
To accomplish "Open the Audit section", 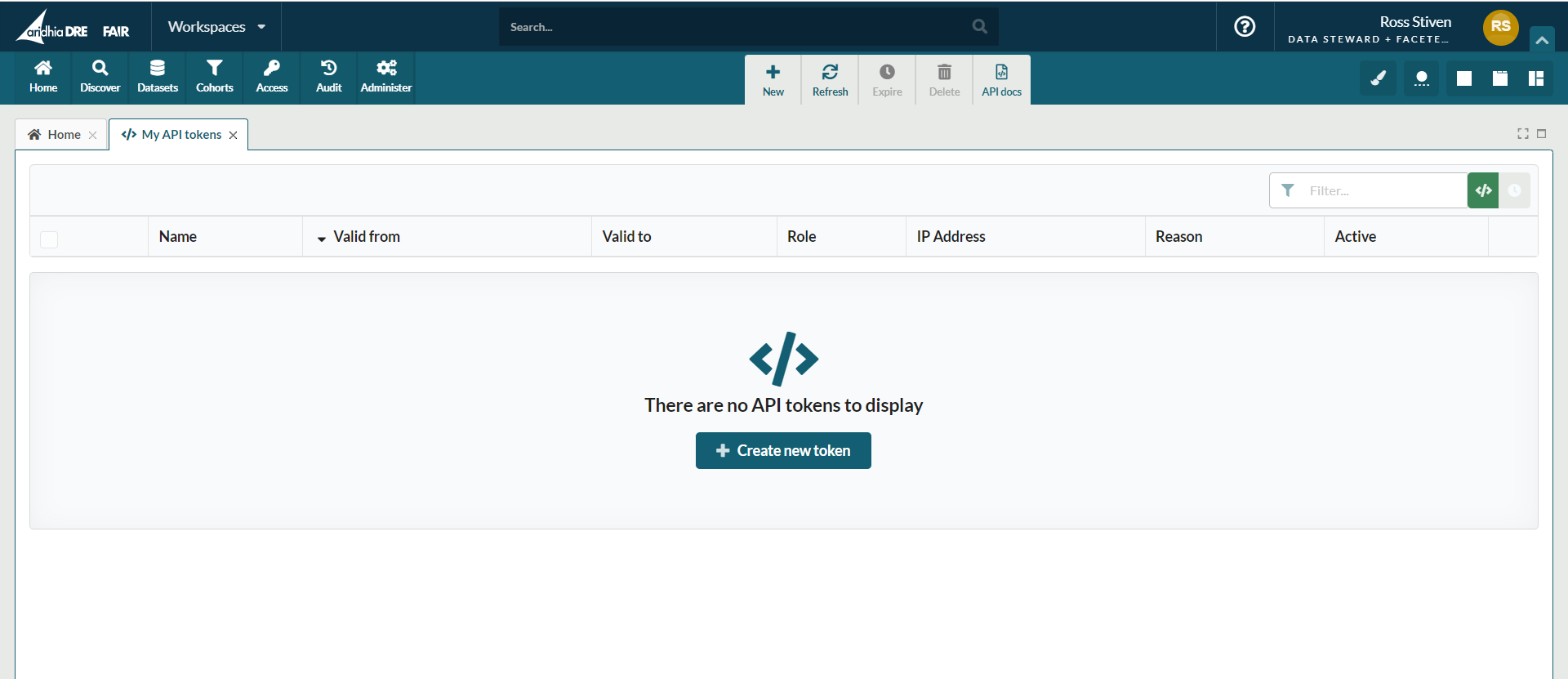I will pyautogui.click(x=329, y=78).
